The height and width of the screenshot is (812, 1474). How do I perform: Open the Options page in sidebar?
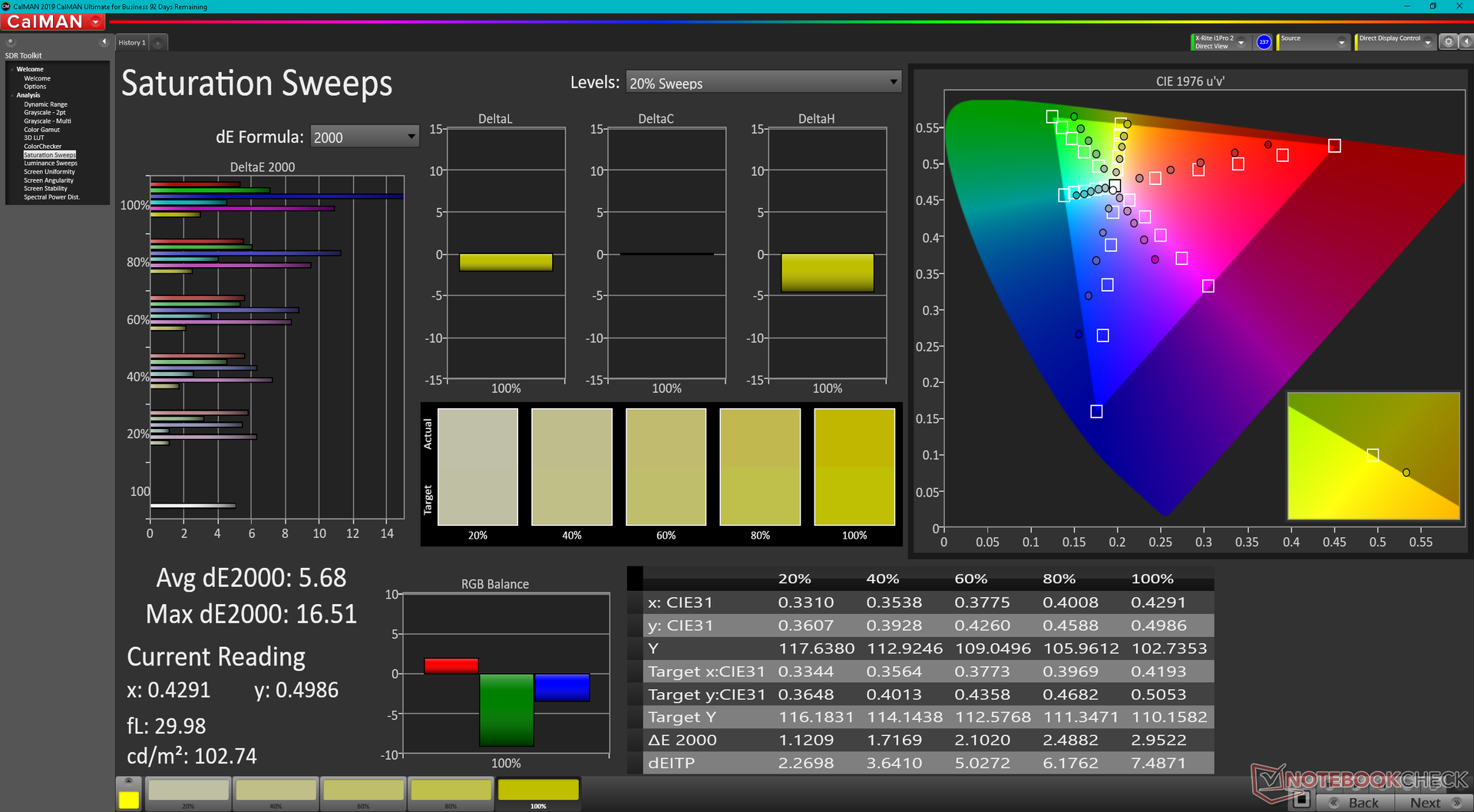[x=35, y=87]
